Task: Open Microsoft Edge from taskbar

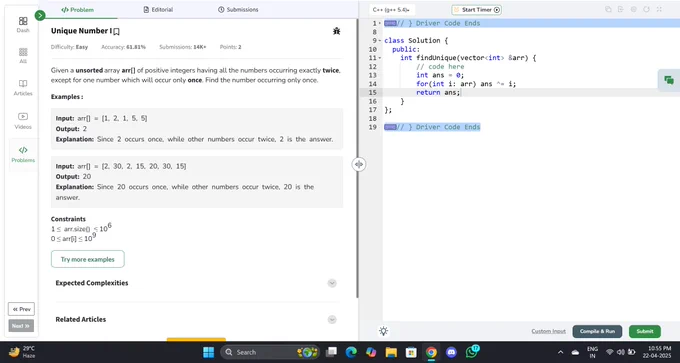Action: (351, 352)
